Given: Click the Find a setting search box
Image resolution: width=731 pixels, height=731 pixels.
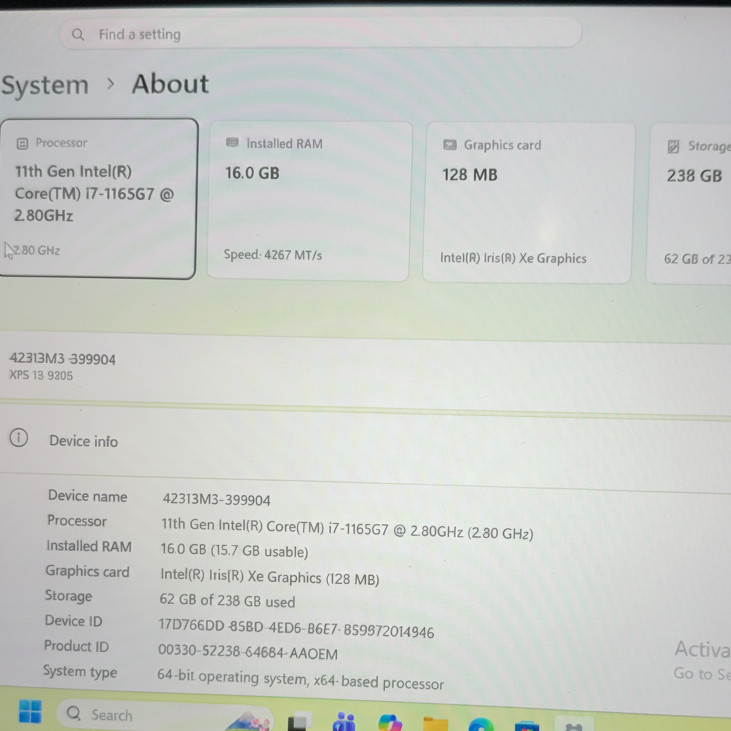Looking at the screenshot, I should (x=321, y=34).
